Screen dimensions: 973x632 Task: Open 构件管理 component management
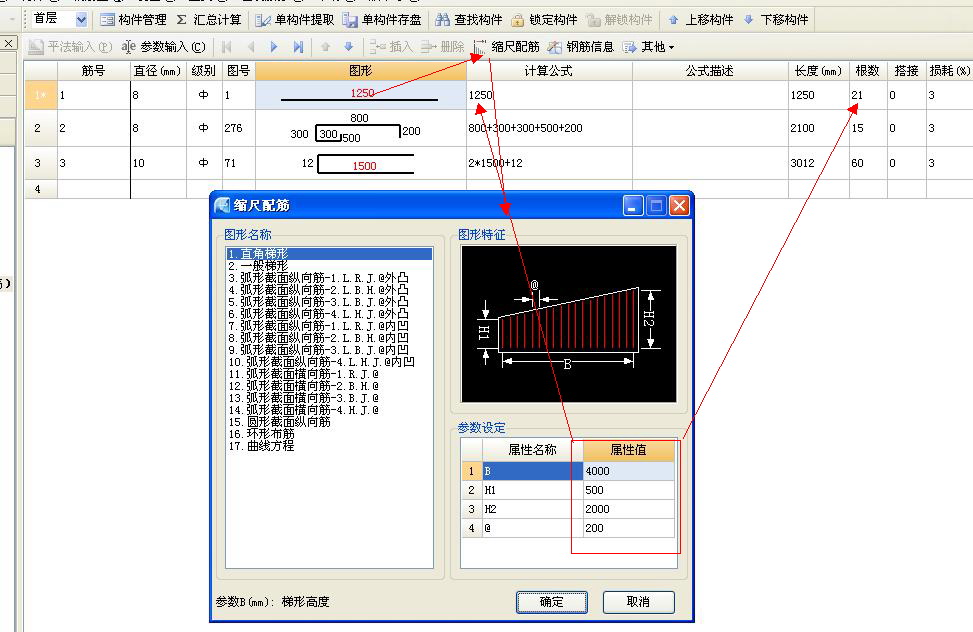[133, 20]
